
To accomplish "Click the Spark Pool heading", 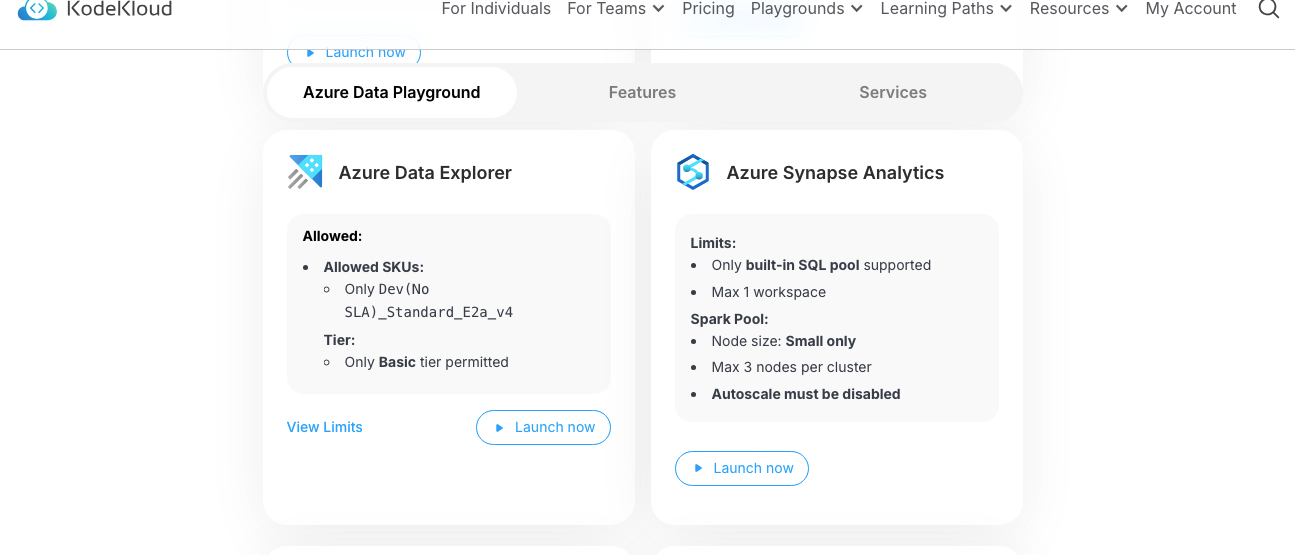I will tap(729, 319).
